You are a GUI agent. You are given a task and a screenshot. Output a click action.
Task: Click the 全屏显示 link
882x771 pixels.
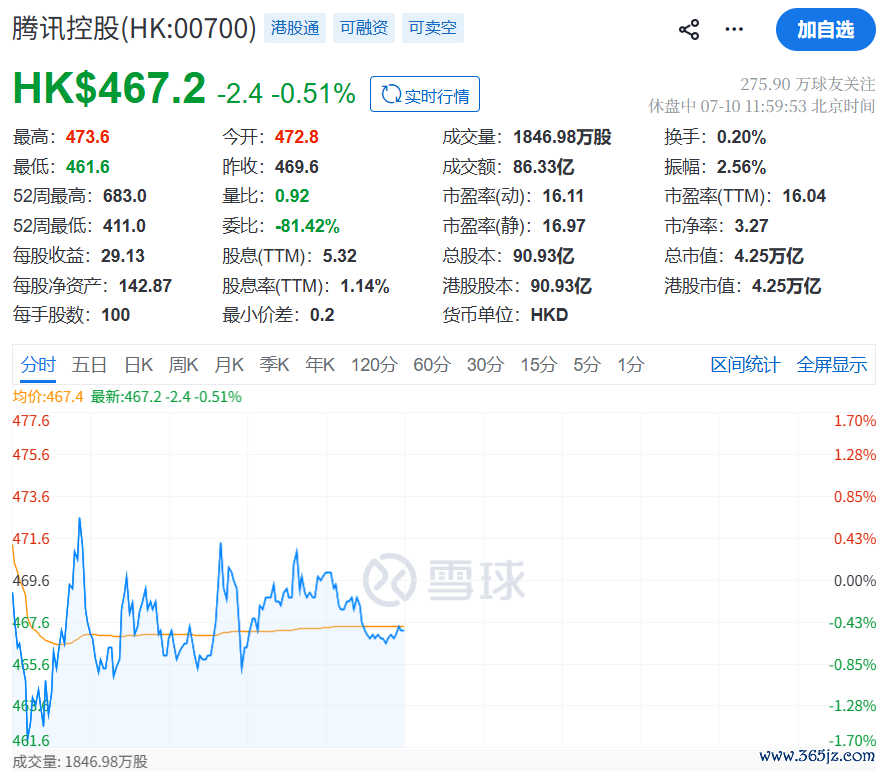(831, 364)
